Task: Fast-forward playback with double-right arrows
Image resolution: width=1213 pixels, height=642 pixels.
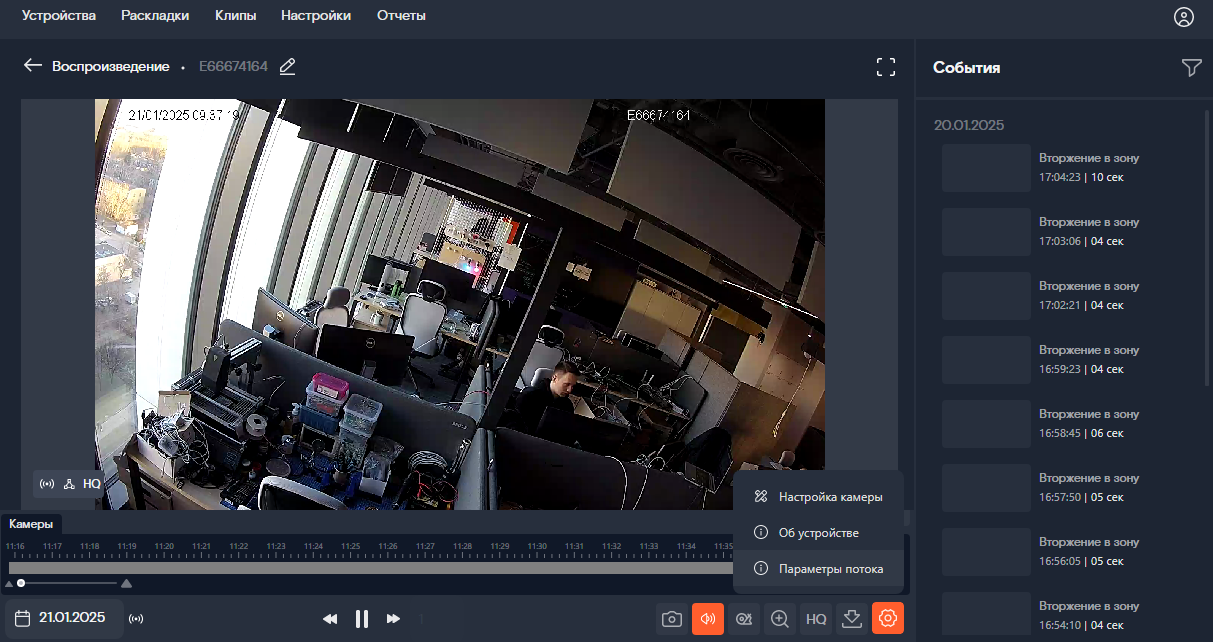Action: 394,619
